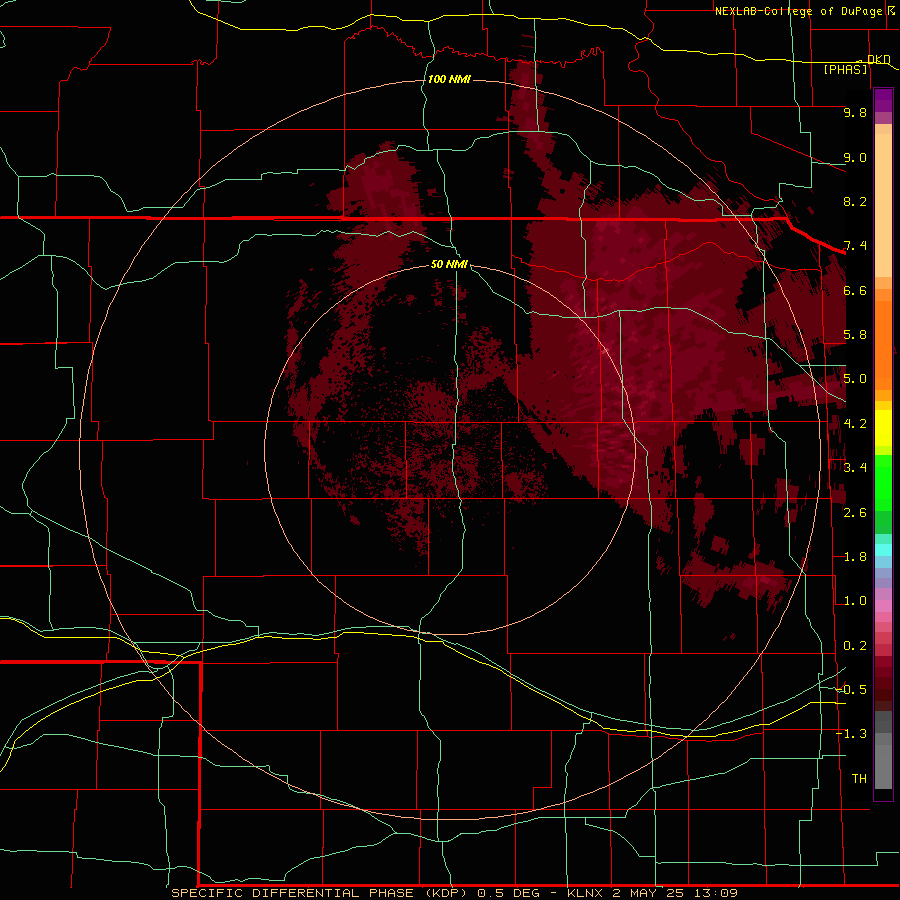Click the 1.0 value on color scale
Viewport: 900px width, 900px height.
point(855,601)
